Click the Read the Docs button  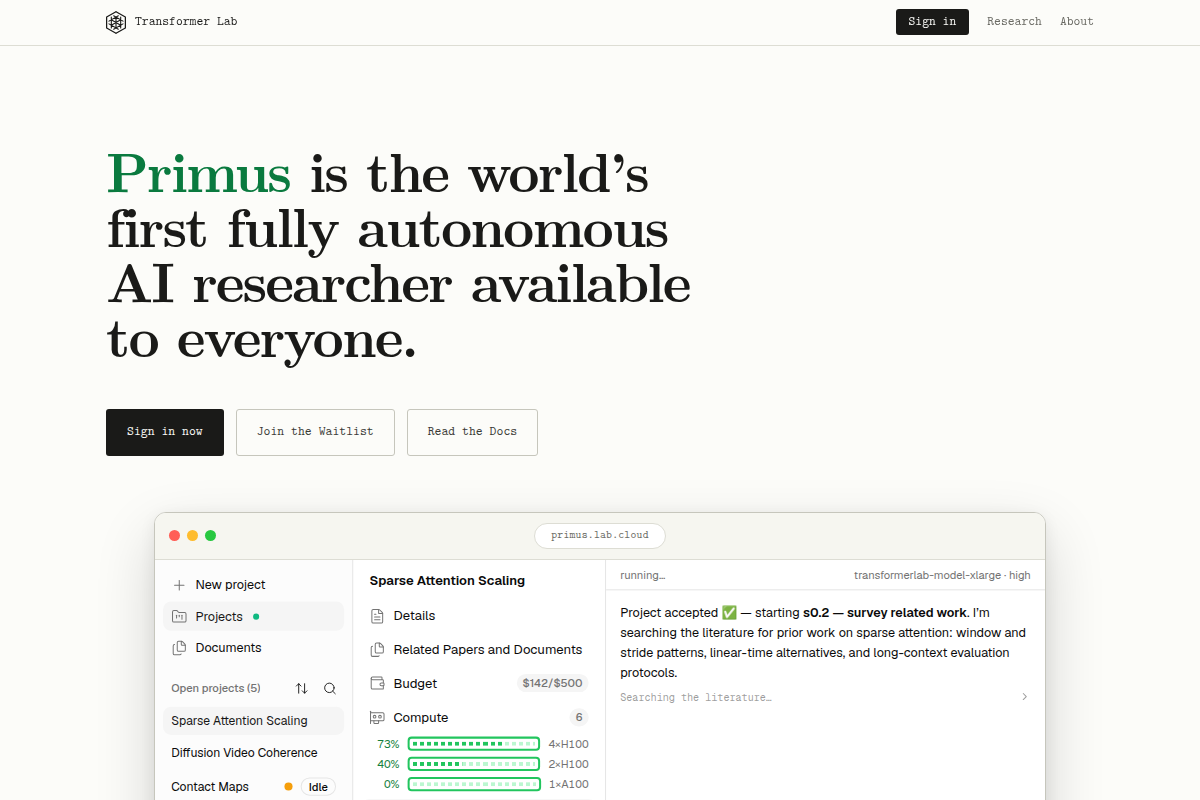(472, 432)
